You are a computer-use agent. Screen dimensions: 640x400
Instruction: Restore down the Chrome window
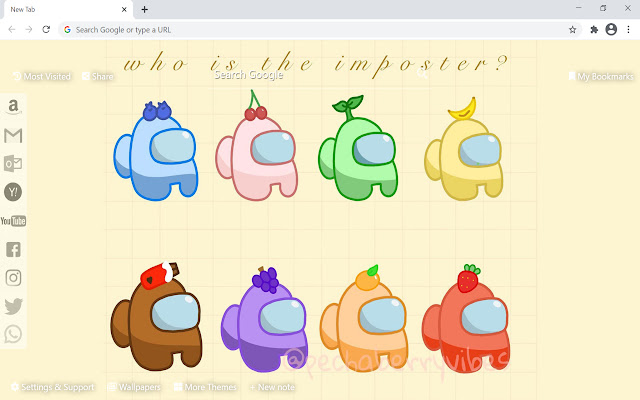603,8
